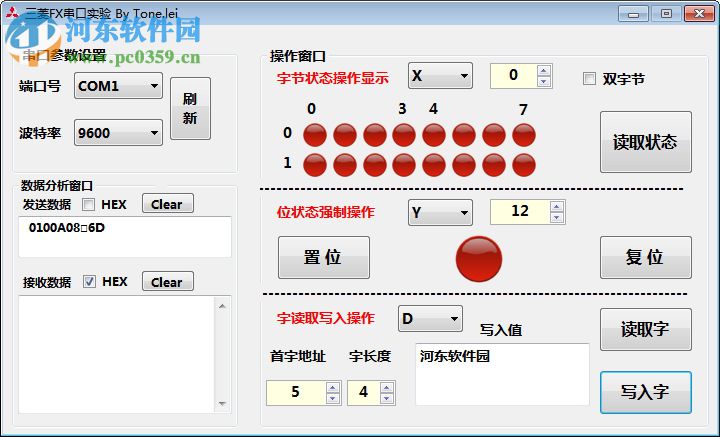Click the second LED indicator in row 1
Viewport: 720px width, 437px height.
[345, 165]
